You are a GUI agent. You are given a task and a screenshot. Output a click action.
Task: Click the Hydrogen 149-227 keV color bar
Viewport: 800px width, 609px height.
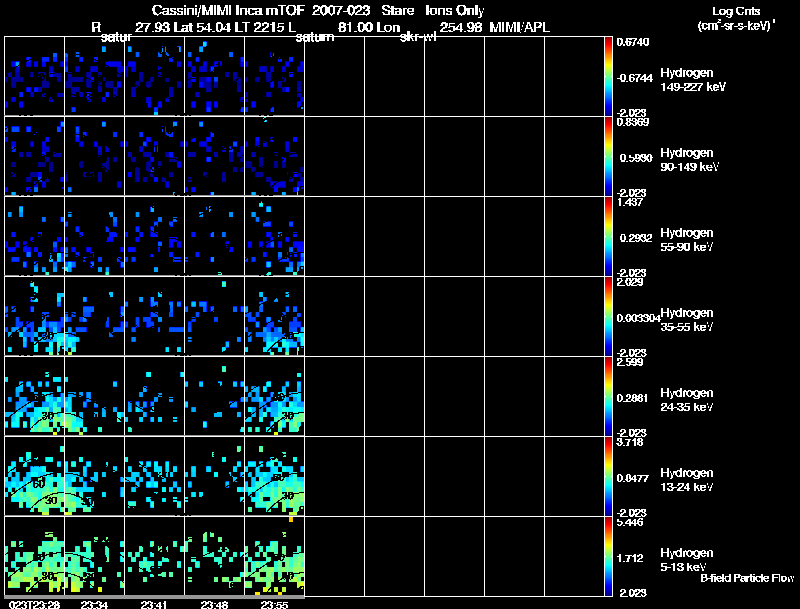click(608, 77)
